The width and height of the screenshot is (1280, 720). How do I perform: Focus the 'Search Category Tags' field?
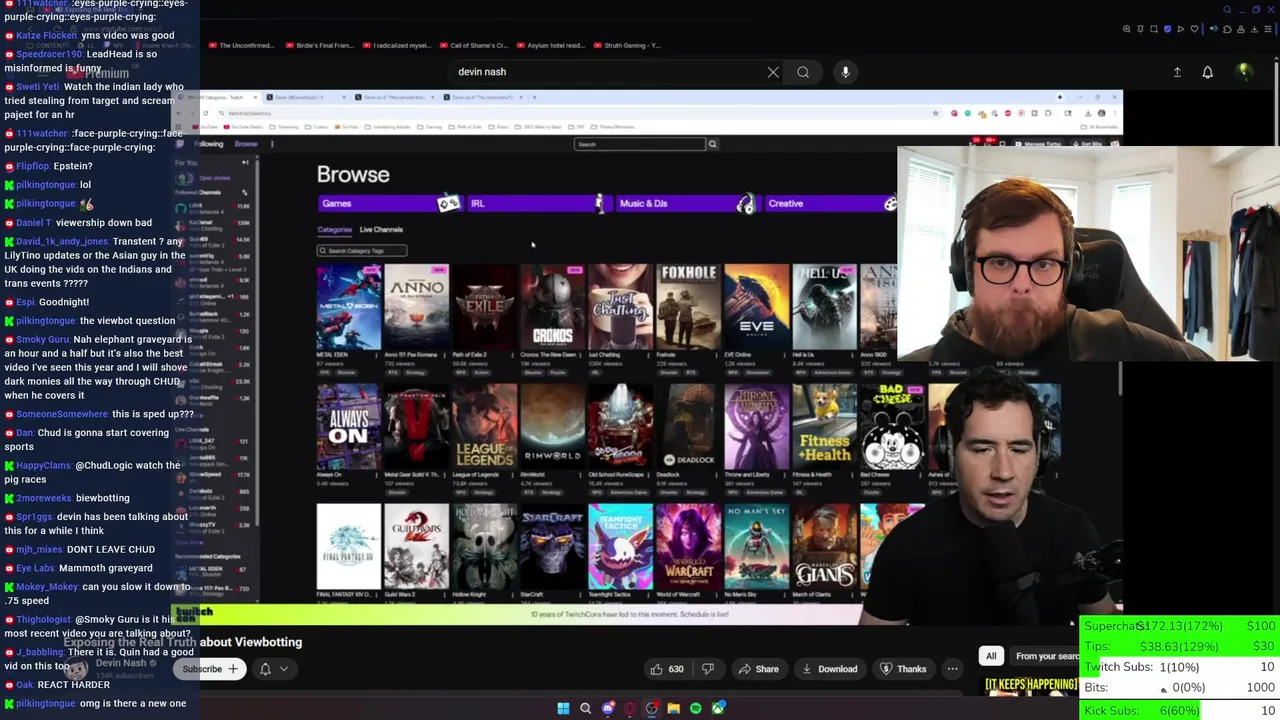click(x=362, y=250)
